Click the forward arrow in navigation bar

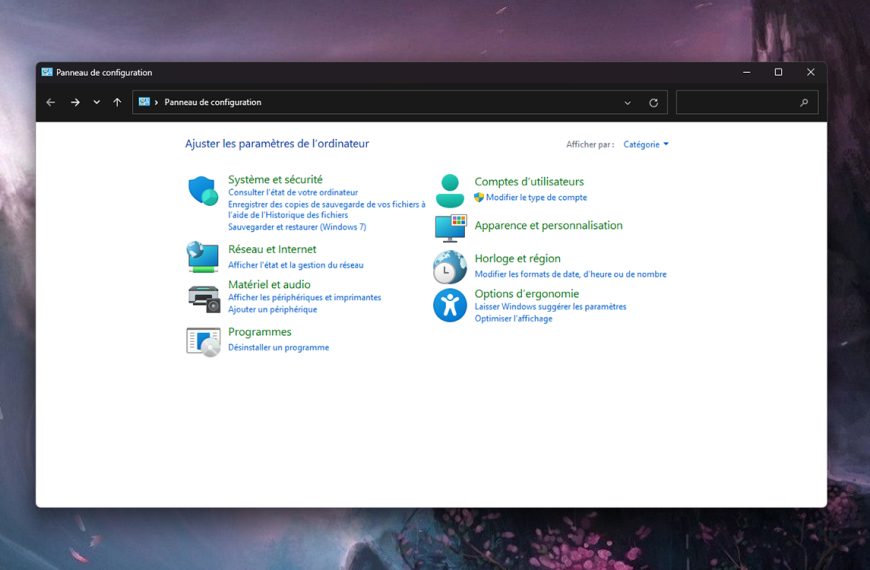point(75,103)
